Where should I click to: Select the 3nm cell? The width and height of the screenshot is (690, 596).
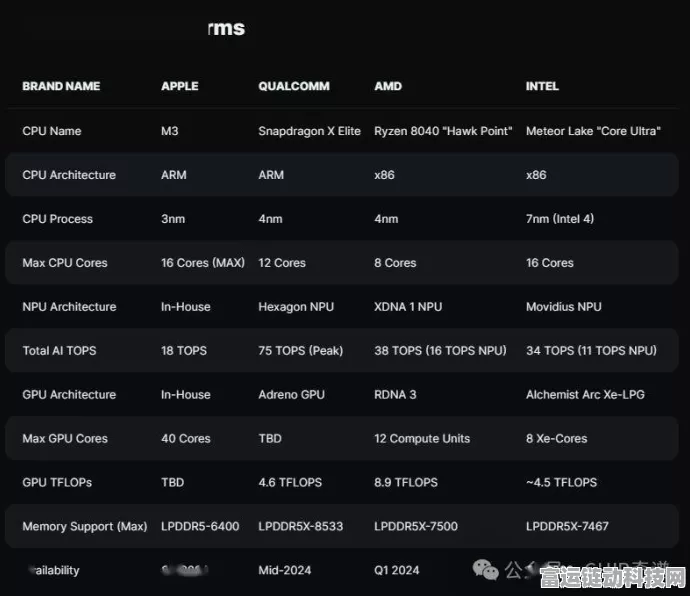point(173,219)
